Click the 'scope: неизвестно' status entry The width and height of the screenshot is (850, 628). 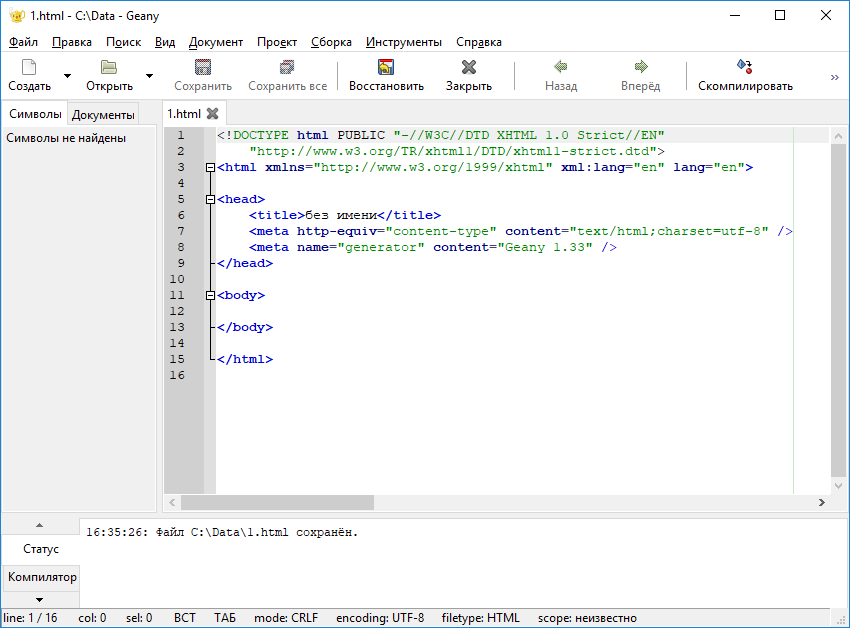pyautogui.click(x=587, y=618)
